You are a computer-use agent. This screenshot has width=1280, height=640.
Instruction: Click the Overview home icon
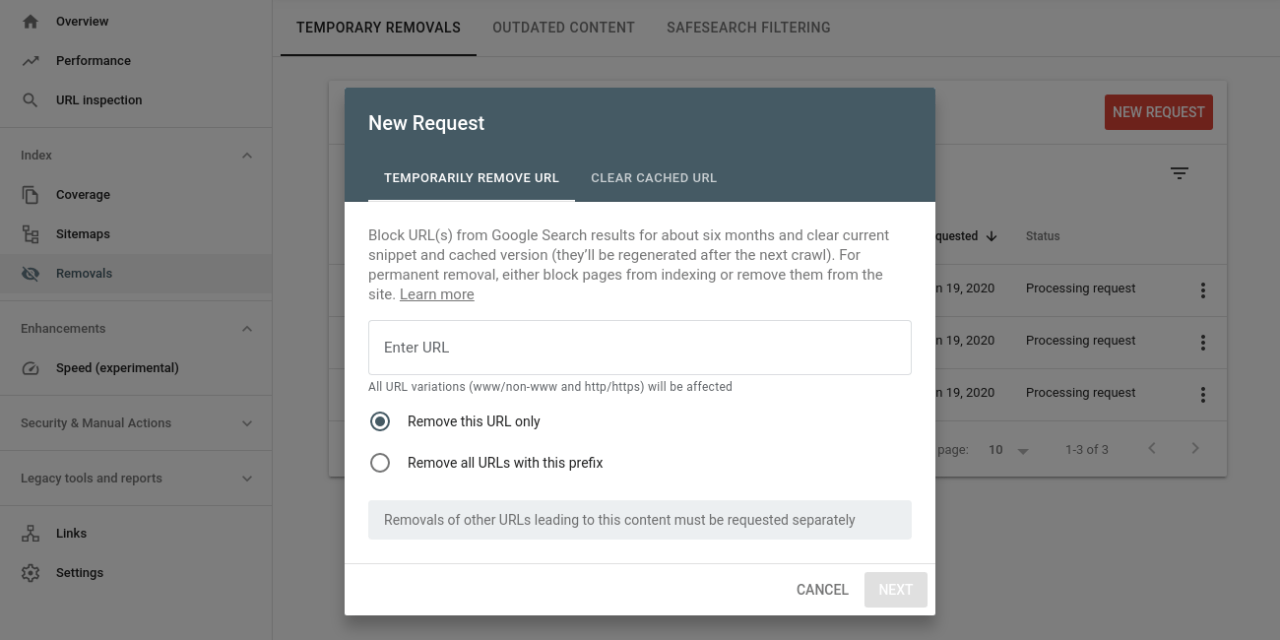(30, 21)
